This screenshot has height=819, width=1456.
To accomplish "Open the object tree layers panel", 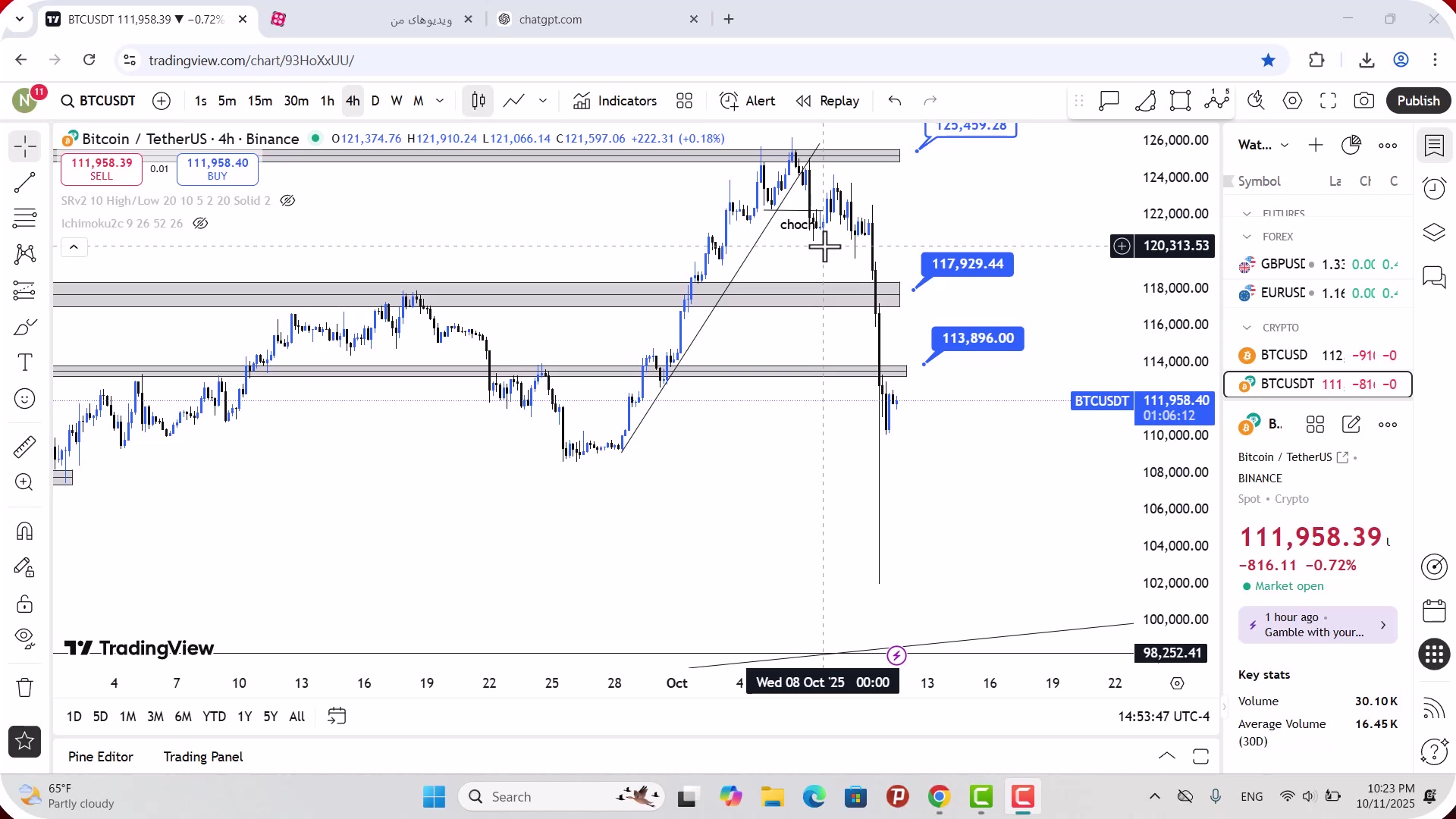I will point(1434,232).
